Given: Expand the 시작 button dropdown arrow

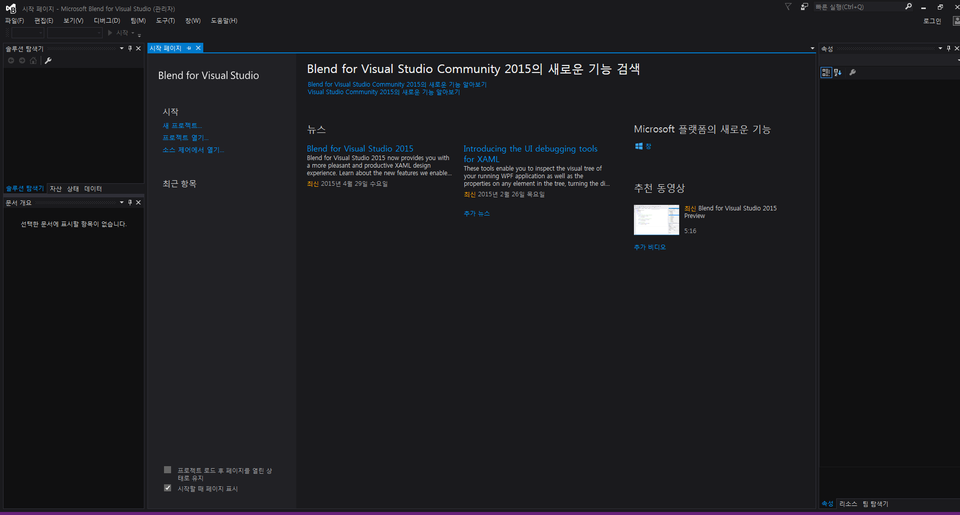Looking at the screenshot, I should pyautogui.click(x=133, y=33).
